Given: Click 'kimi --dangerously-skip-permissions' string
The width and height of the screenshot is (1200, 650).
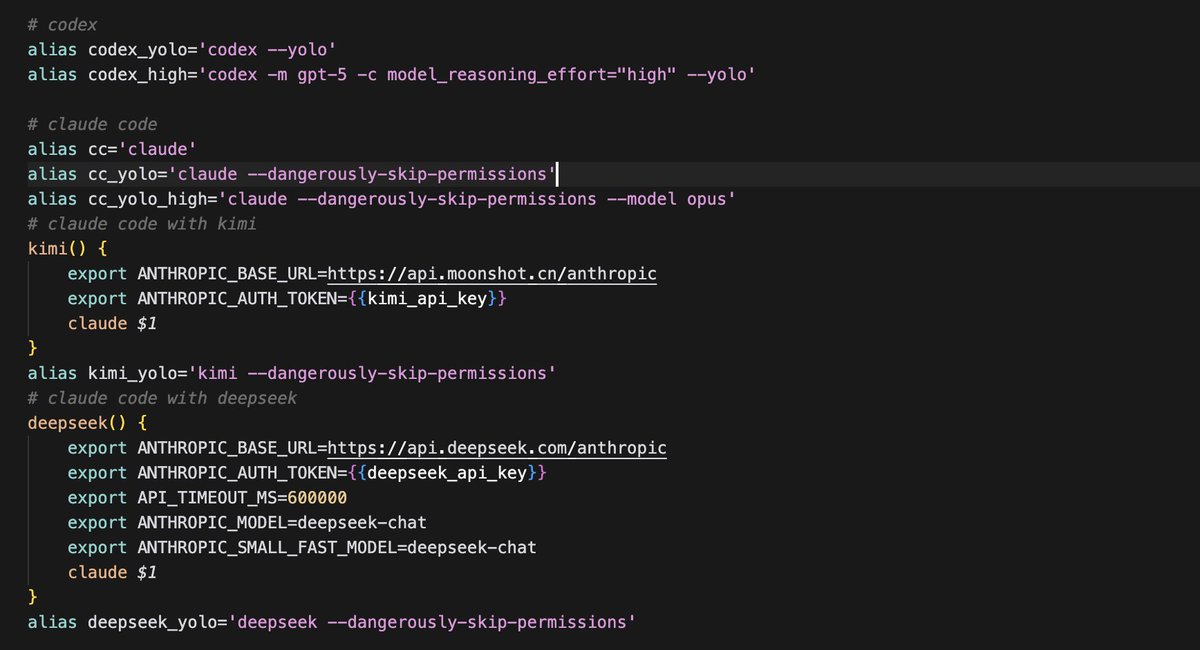Looking at the screenshot, I should point(372,373).
